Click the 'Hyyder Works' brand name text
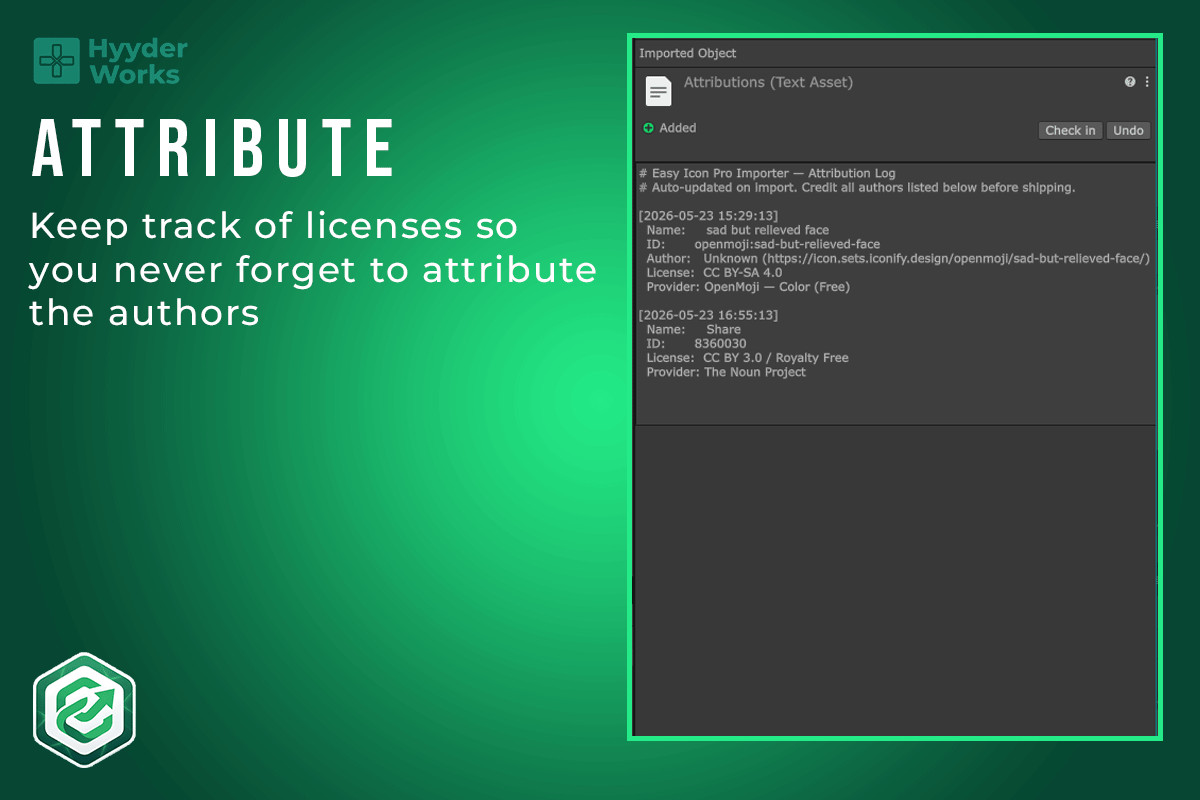 tap(138, 61)
